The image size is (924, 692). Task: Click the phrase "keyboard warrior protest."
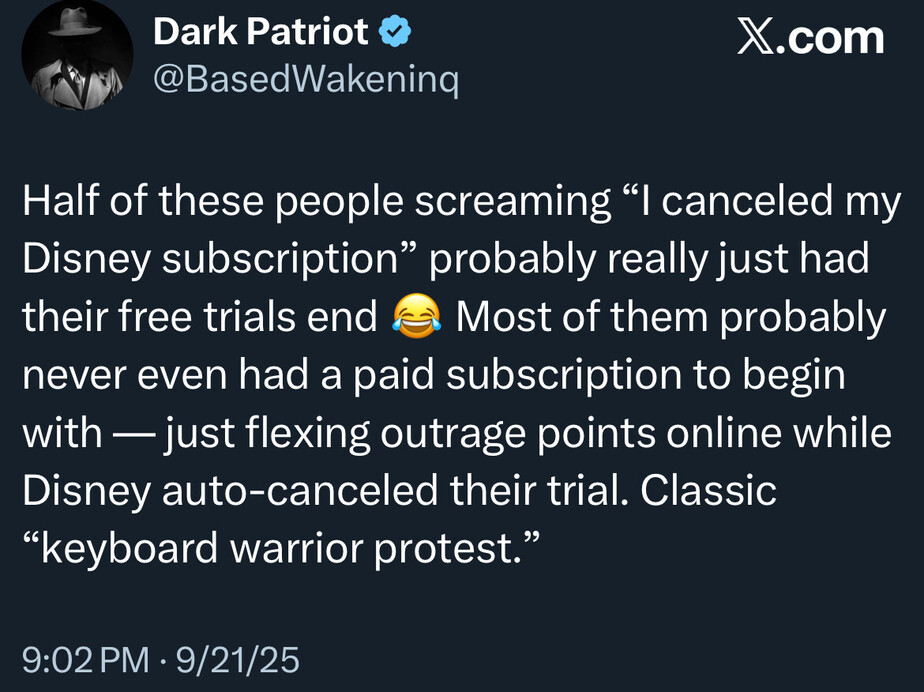[281, 548]
